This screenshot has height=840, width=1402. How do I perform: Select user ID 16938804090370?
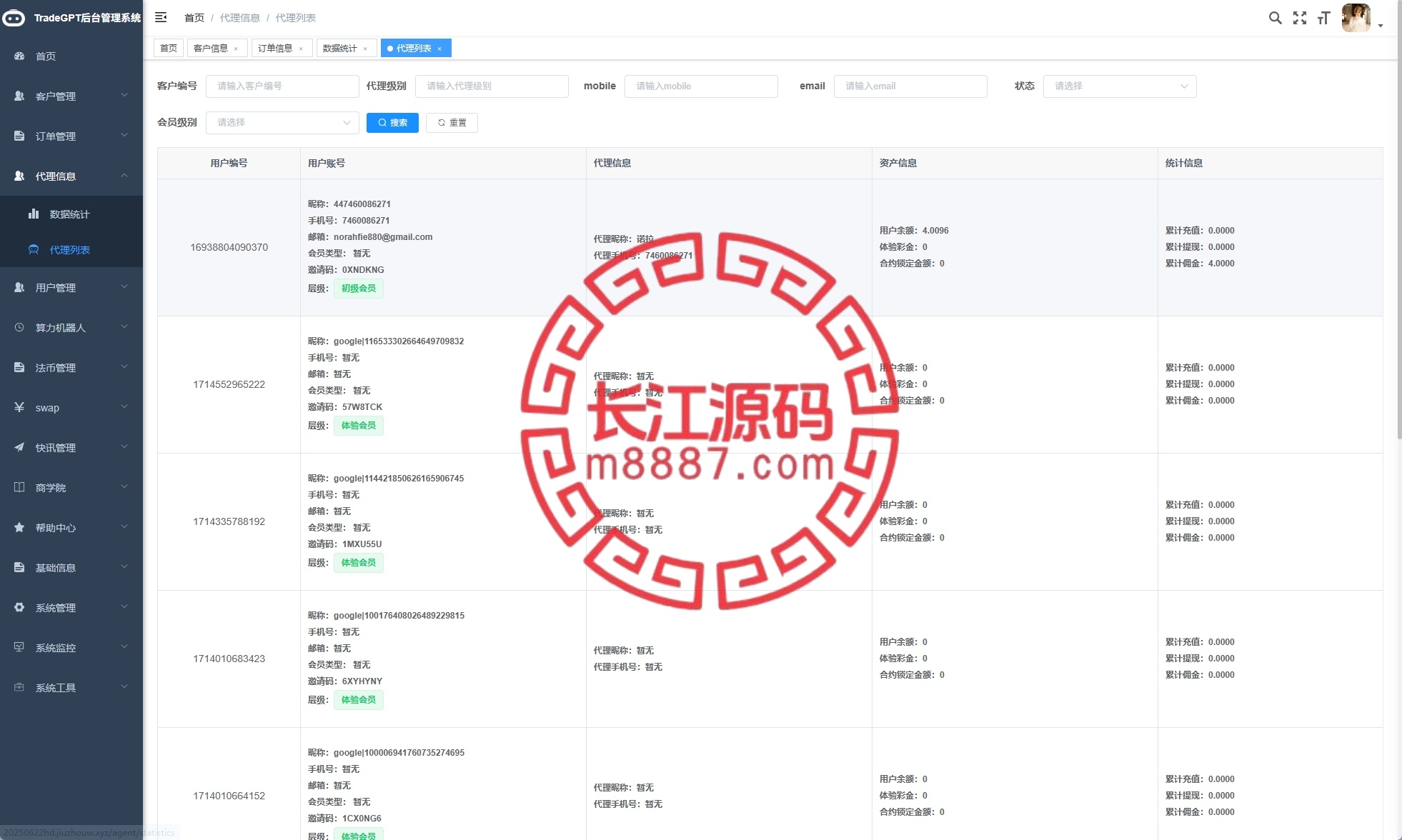(229, 247)
